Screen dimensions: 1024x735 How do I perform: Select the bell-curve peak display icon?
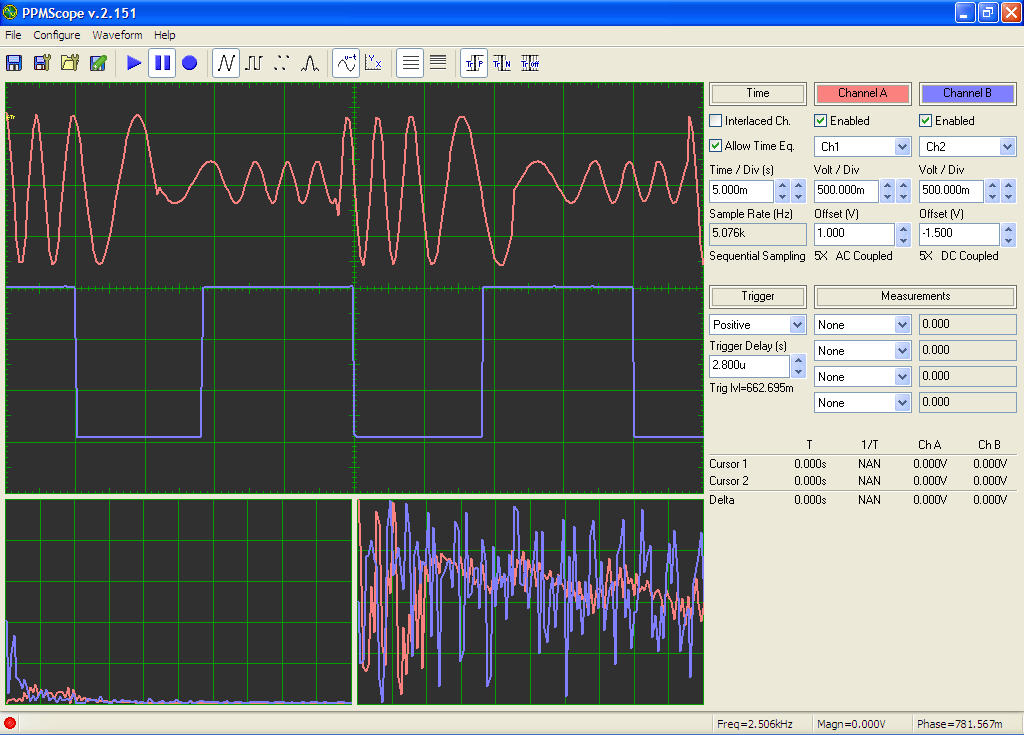pyautogui.click(x=309, y=63)
